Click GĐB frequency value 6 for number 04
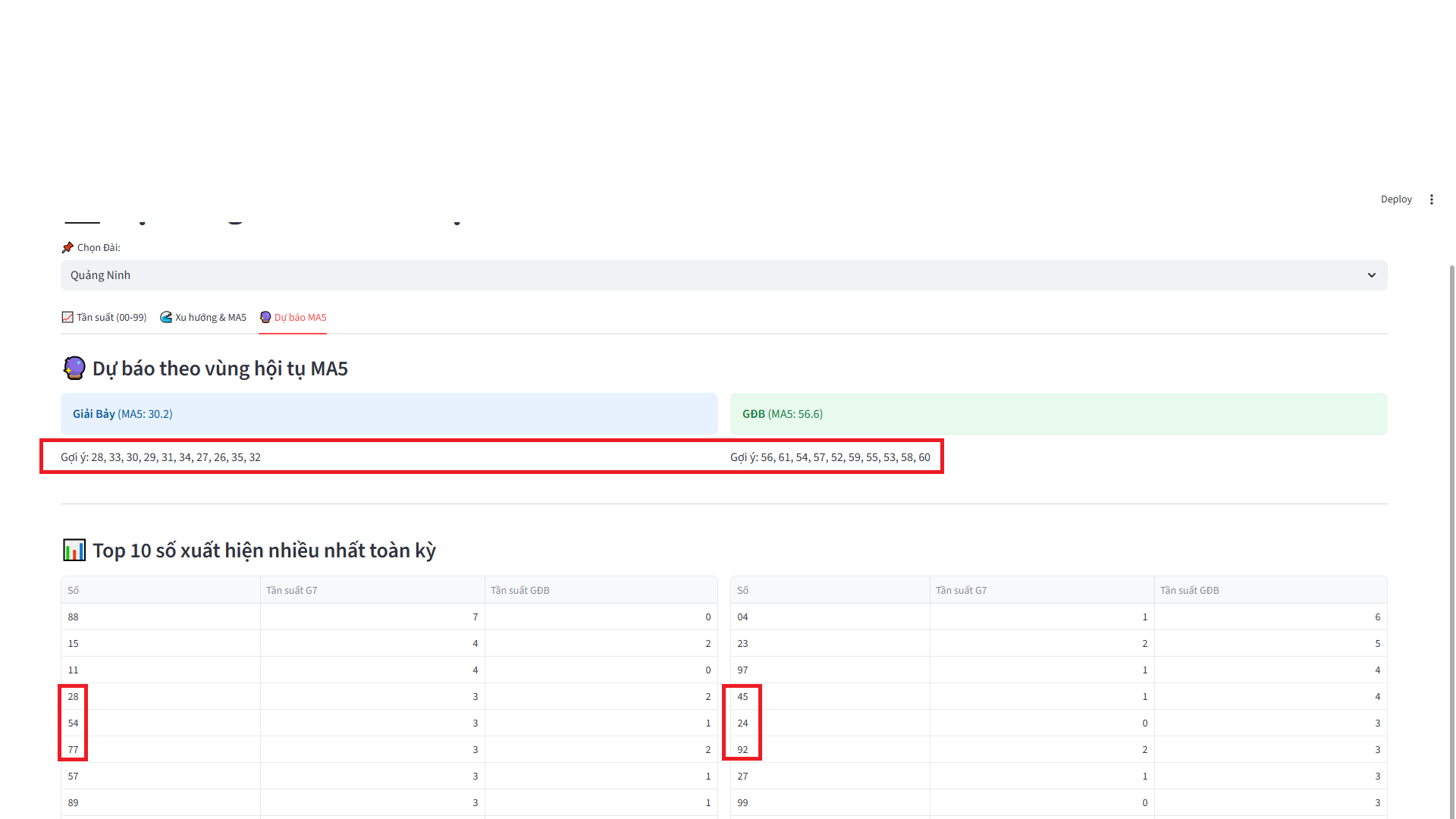1456x819 pixels. click(x=1270, y=617)
